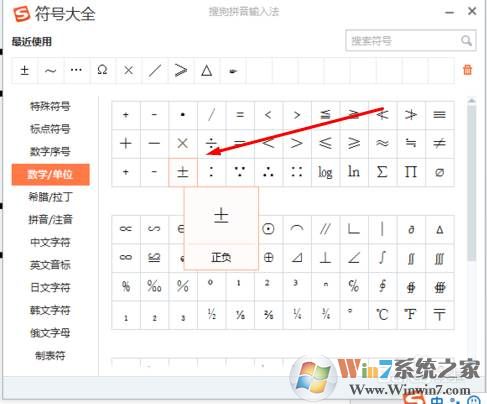Minimize the 符号大全 window
Screen dimensions: 487x404
point(449,12)
